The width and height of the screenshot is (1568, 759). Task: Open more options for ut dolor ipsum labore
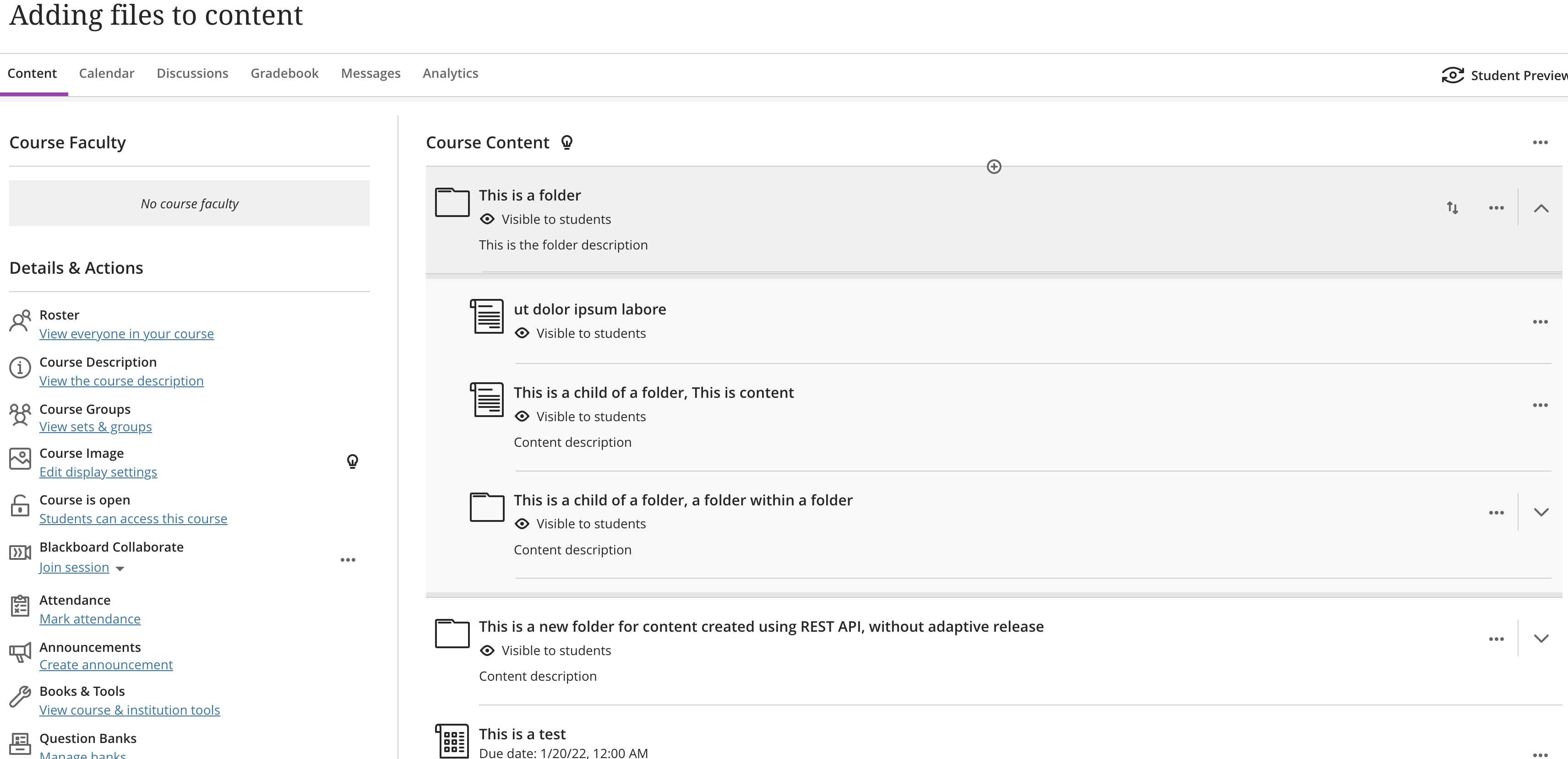click(1540, 322)
